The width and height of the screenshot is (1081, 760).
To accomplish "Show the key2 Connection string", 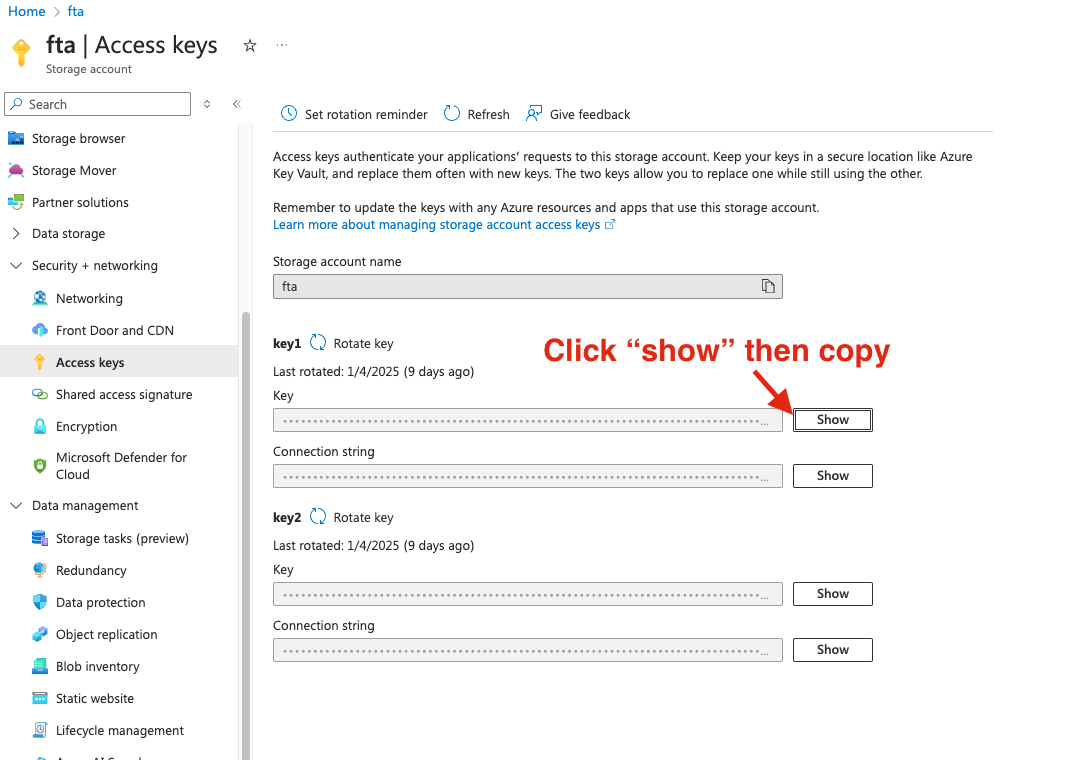I will pyautogui.click(x=833, y=649).
